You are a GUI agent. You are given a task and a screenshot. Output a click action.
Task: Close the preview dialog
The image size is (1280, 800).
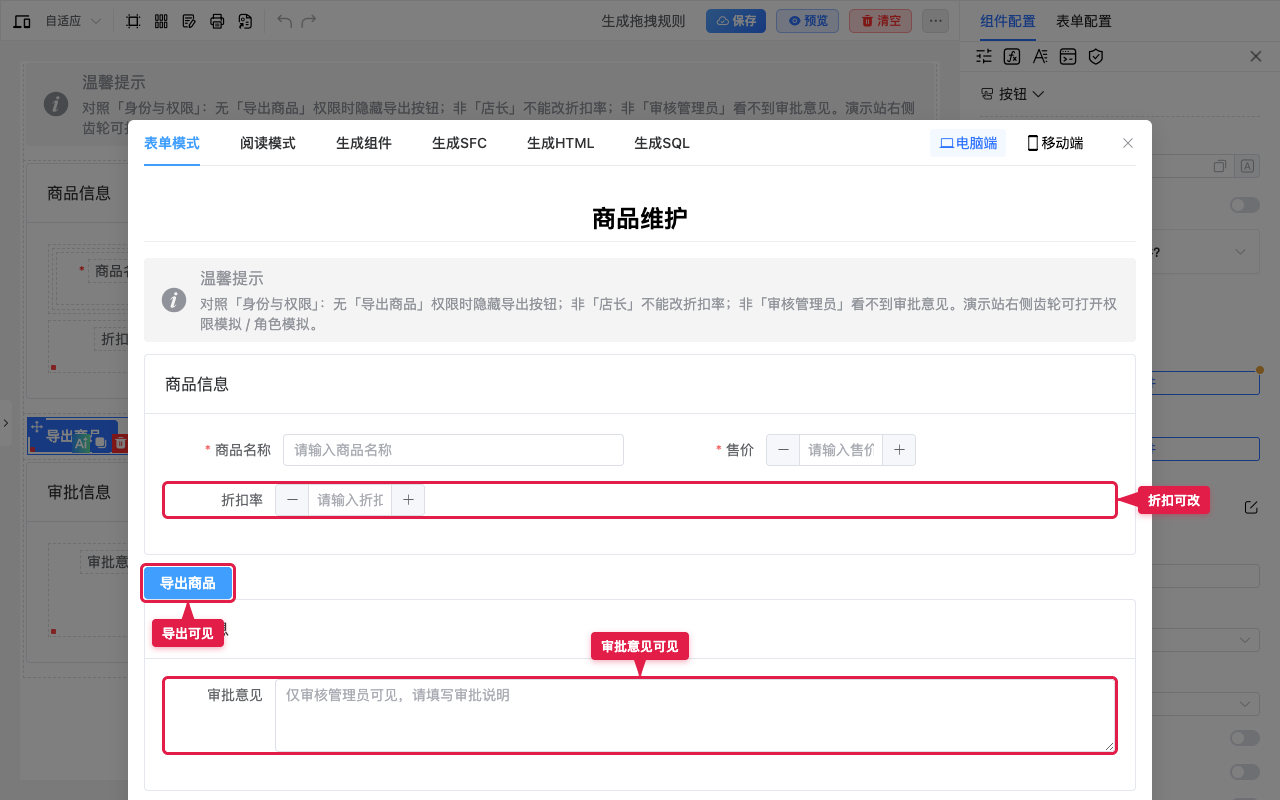(x=1128, y=143)
